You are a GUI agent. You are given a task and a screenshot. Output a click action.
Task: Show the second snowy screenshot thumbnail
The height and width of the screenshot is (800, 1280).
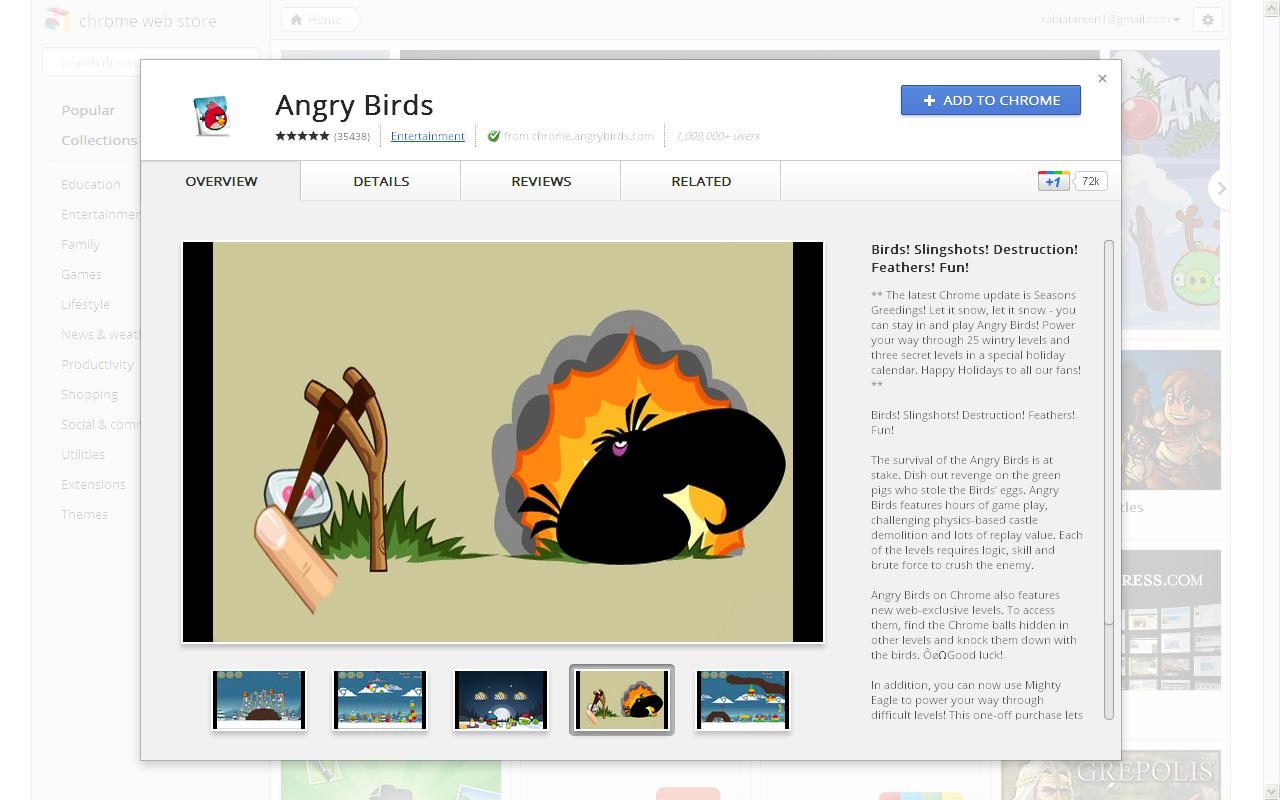click(380, 700)
